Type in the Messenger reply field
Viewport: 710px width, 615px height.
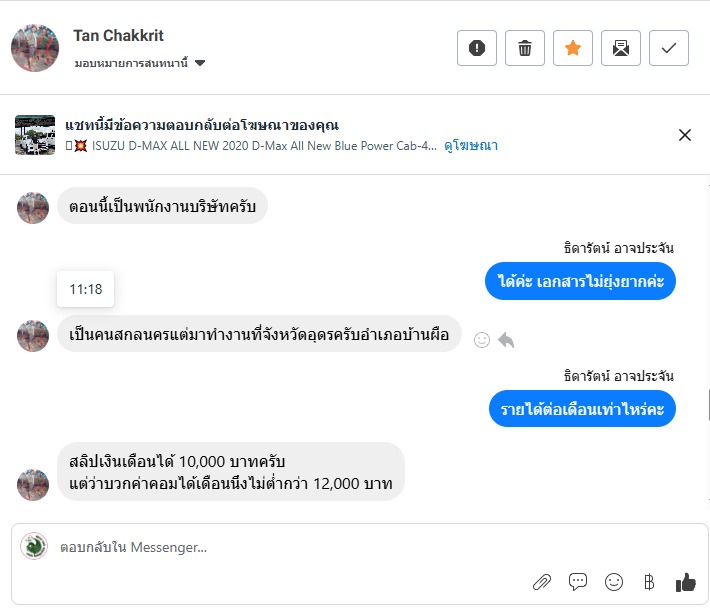pos(300,548)
